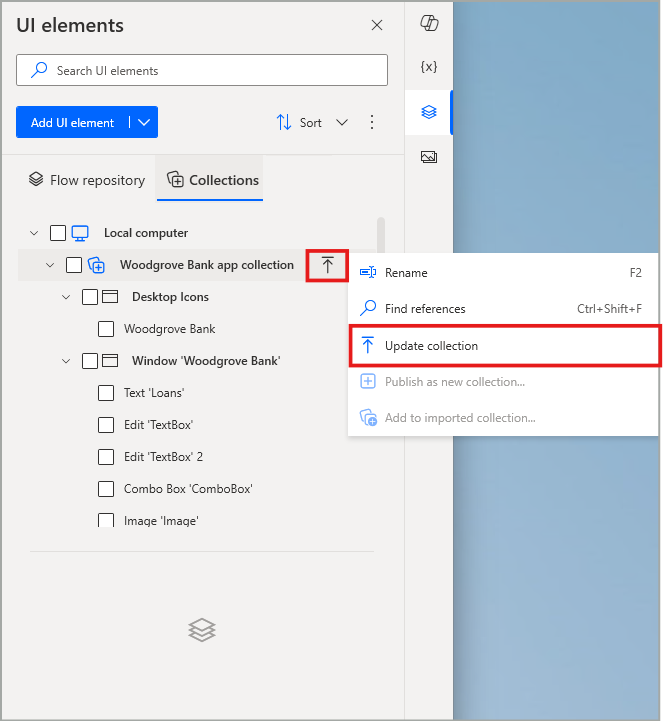Choose Rename from the context menu

point(503,273)
